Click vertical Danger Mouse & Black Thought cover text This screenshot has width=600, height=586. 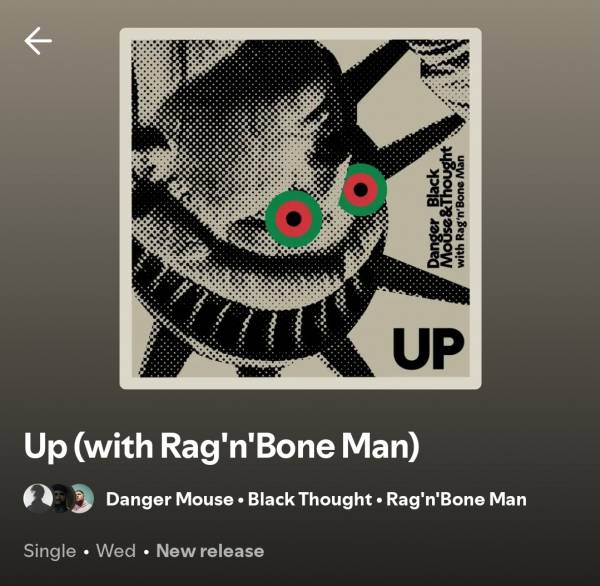tap(439, 209)
